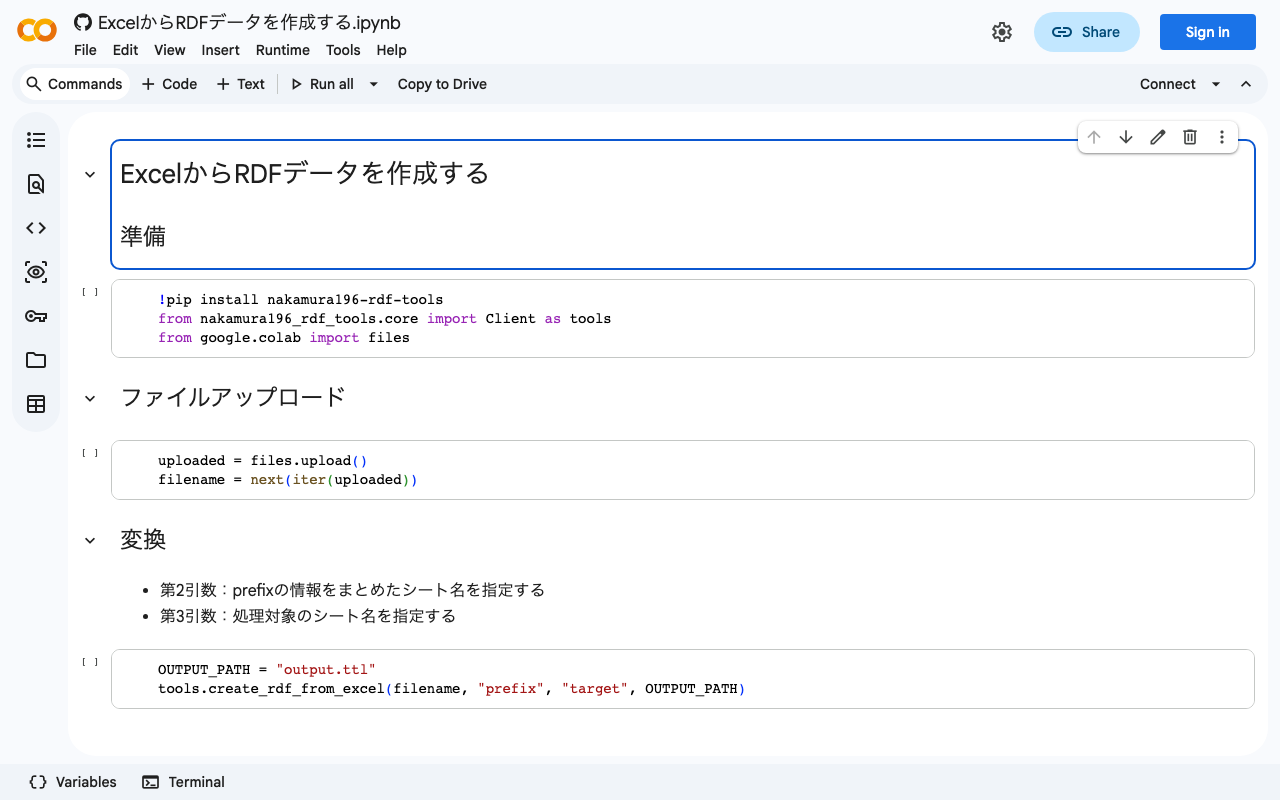Open the table of contents sidebar
Screen dimensions: 1280x800
[x=36, y=140]
